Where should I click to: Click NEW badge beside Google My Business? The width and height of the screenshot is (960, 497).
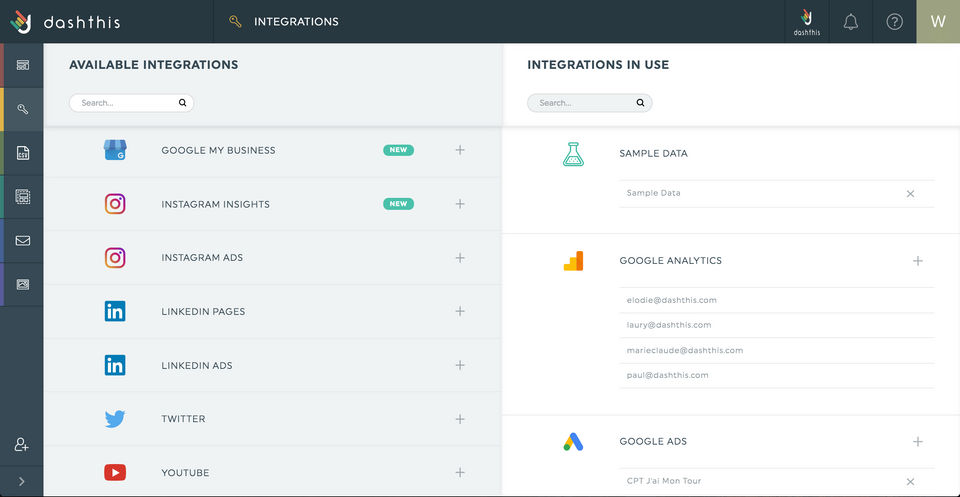tap(399, 150)
